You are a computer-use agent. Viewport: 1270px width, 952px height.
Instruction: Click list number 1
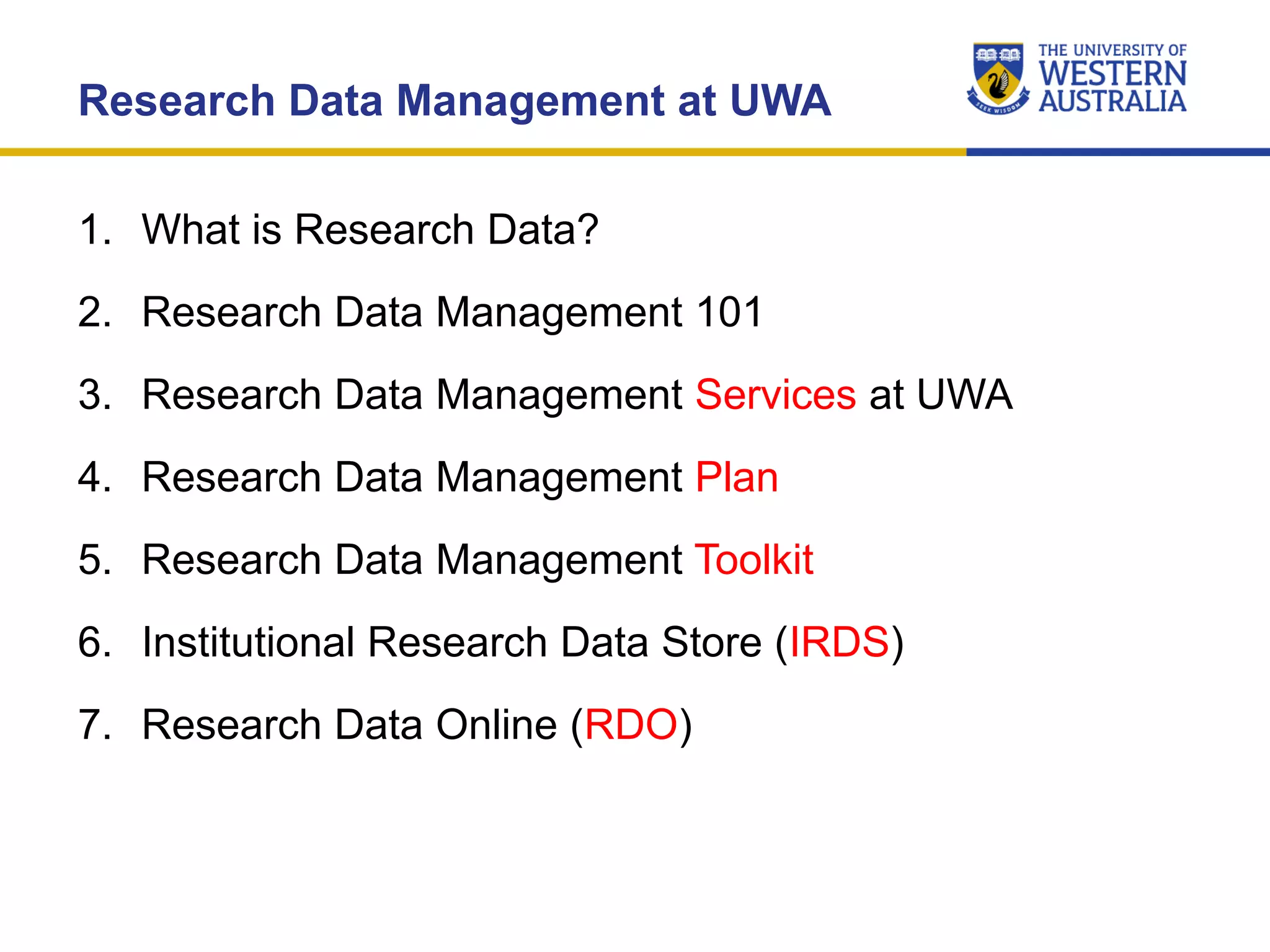(x=94, y=230)
